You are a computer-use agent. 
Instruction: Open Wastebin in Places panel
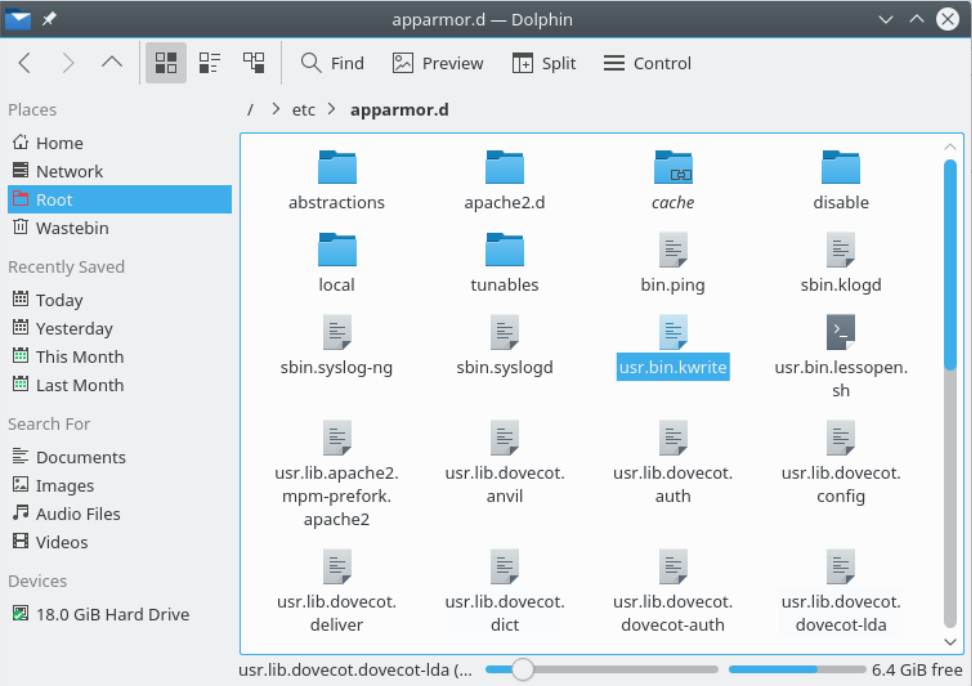point(120,228)
